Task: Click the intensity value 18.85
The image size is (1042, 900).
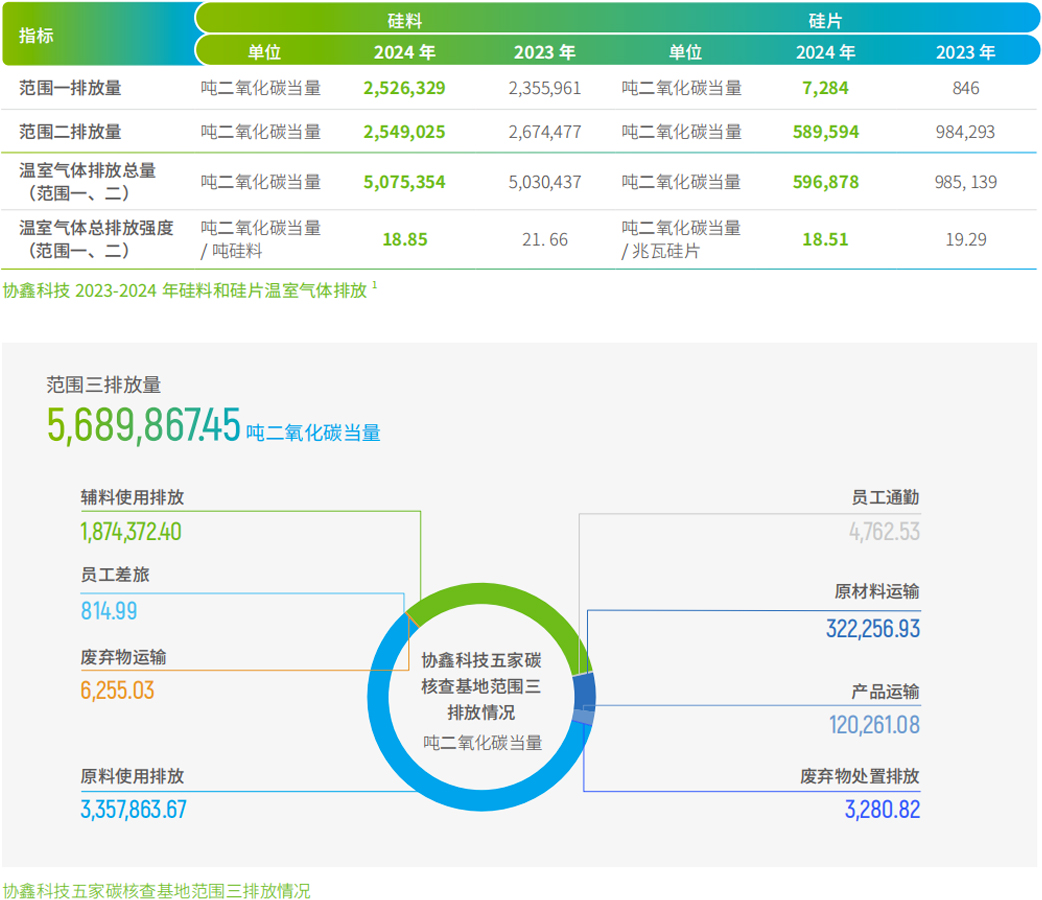Action: click(x=405, y=239)
